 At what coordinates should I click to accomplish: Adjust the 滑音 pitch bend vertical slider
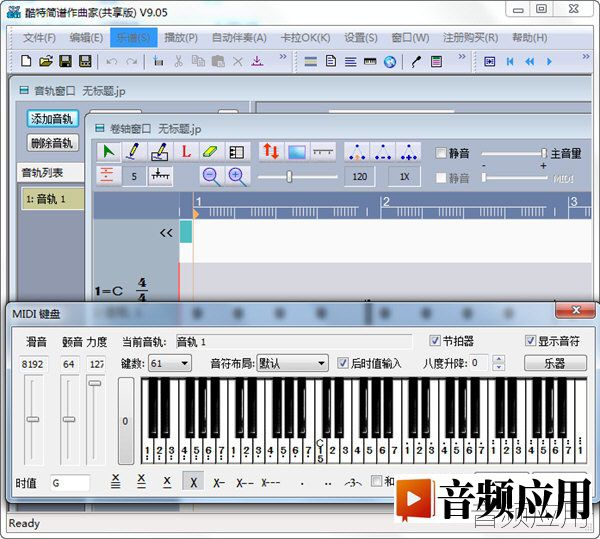tap(33, 419)
